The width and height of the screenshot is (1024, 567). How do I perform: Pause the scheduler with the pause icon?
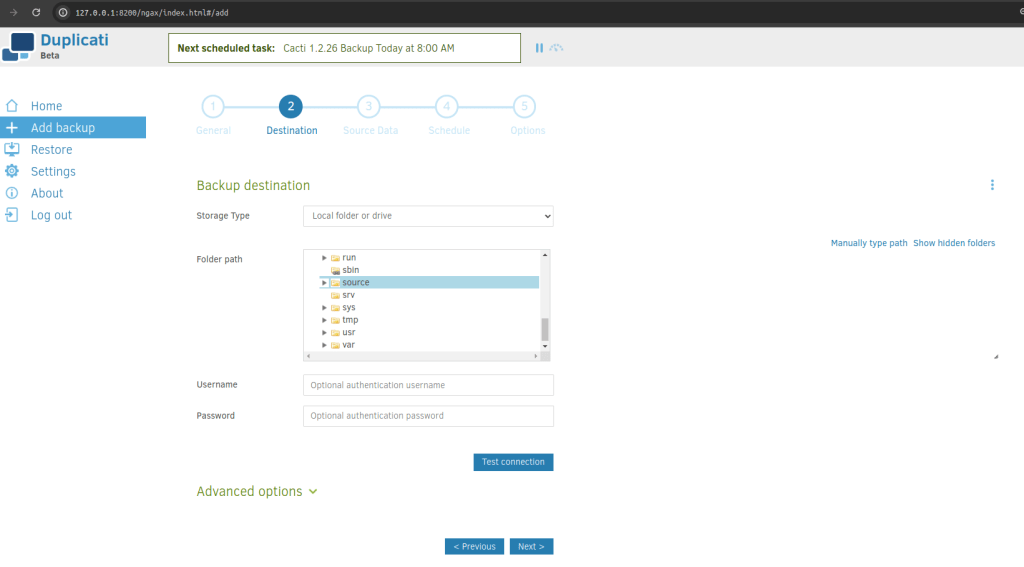point(539,48)
